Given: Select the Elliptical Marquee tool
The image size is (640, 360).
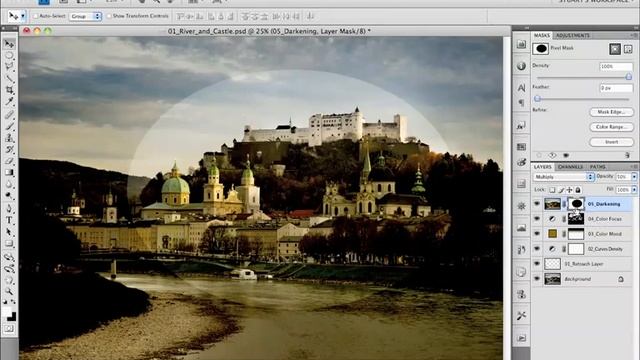Looking at the screenshot, I should point(9,55).
